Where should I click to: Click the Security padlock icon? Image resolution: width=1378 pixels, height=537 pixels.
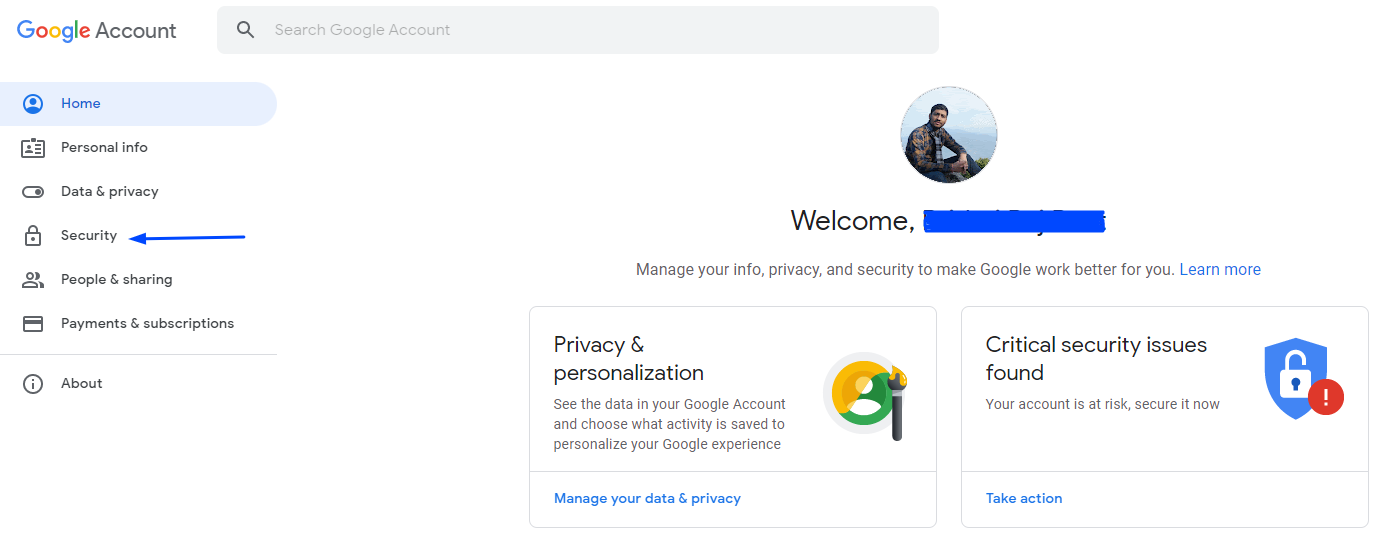tap(33, 236)
